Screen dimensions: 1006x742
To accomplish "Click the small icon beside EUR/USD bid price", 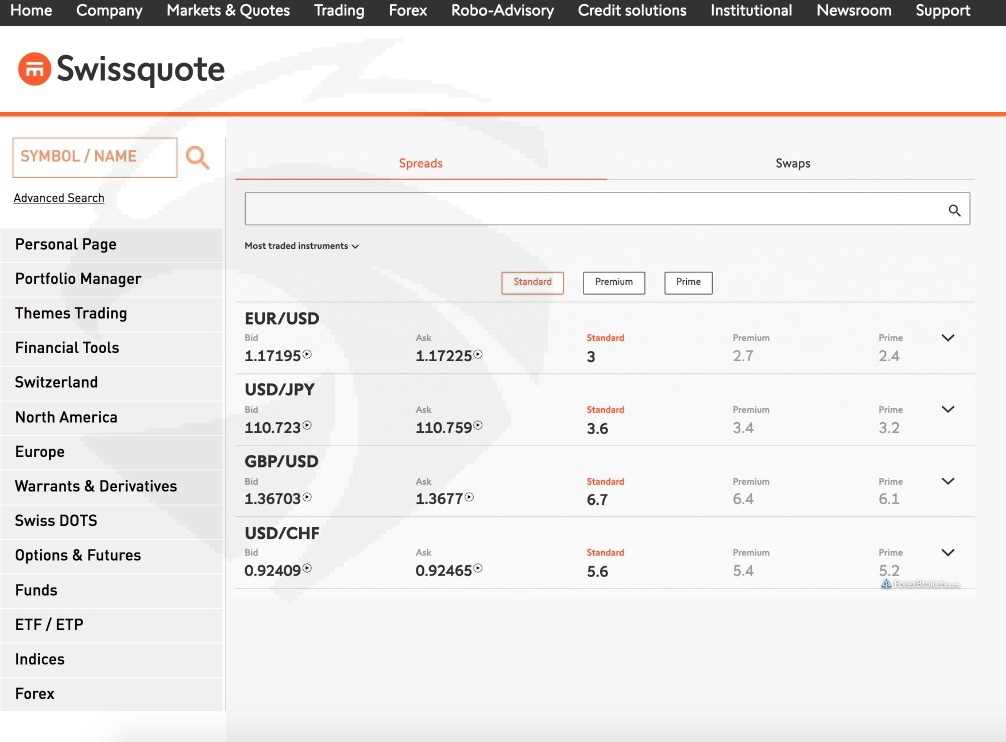I will (x=307, y=355).
